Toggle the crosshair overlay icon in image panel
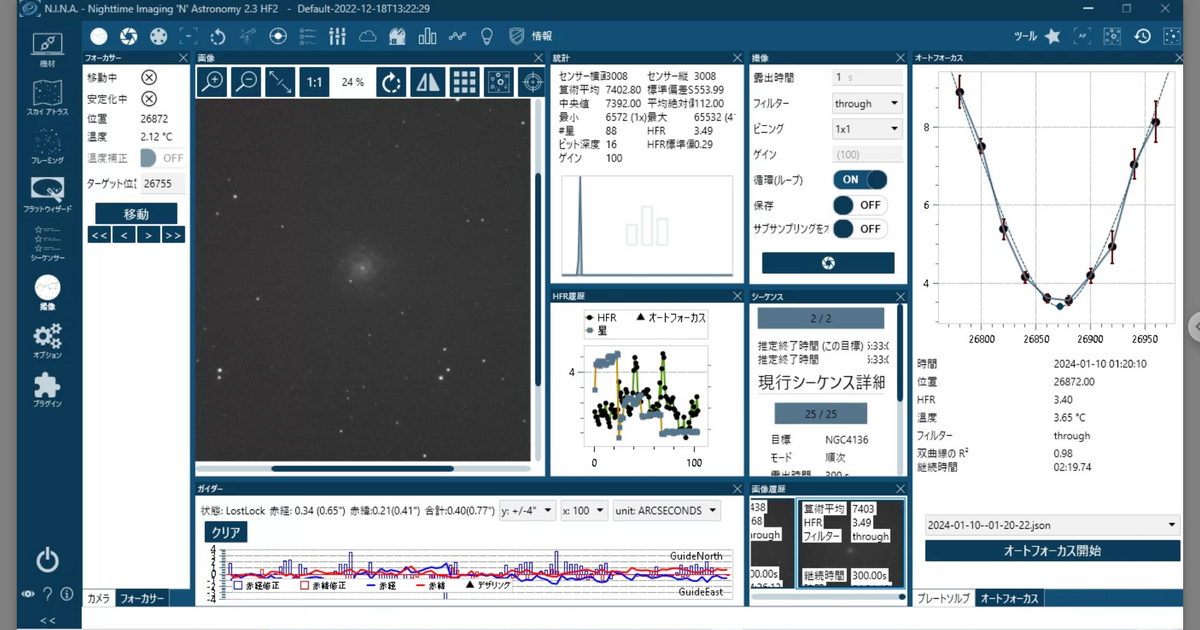This screenshot has width=1200, height=630. [533, 82]
